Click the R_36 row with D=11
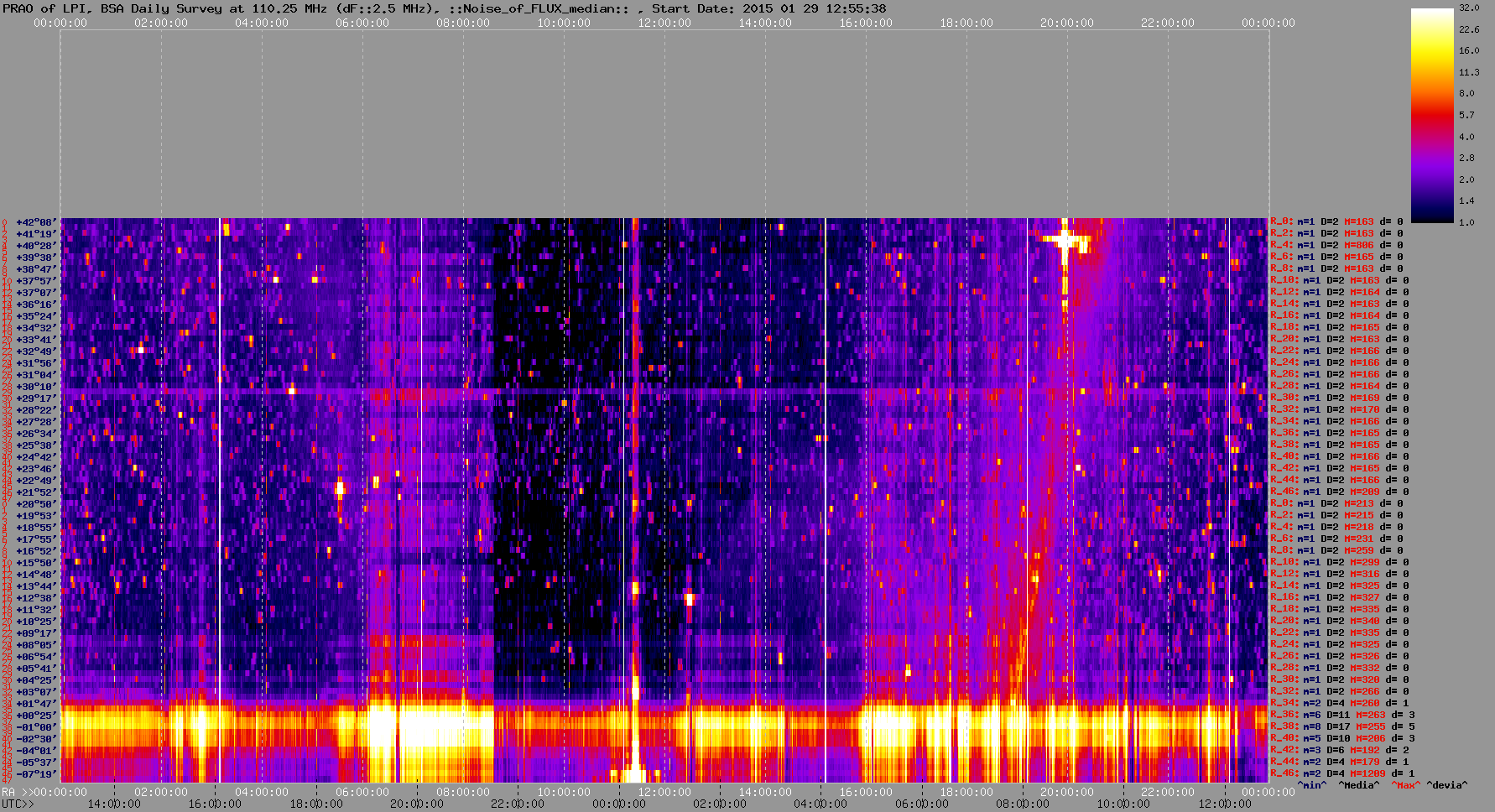Image resolution: width=1495 pixels, height=812 pixels. click(1343, 716)
